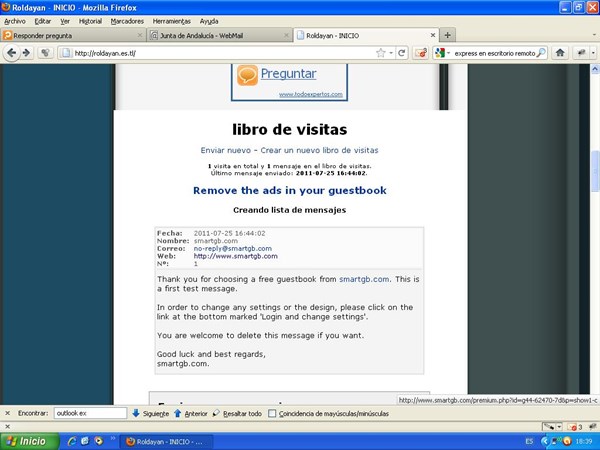Open the Editar menu
The image size is (600, 450).
tap(42, 21)
